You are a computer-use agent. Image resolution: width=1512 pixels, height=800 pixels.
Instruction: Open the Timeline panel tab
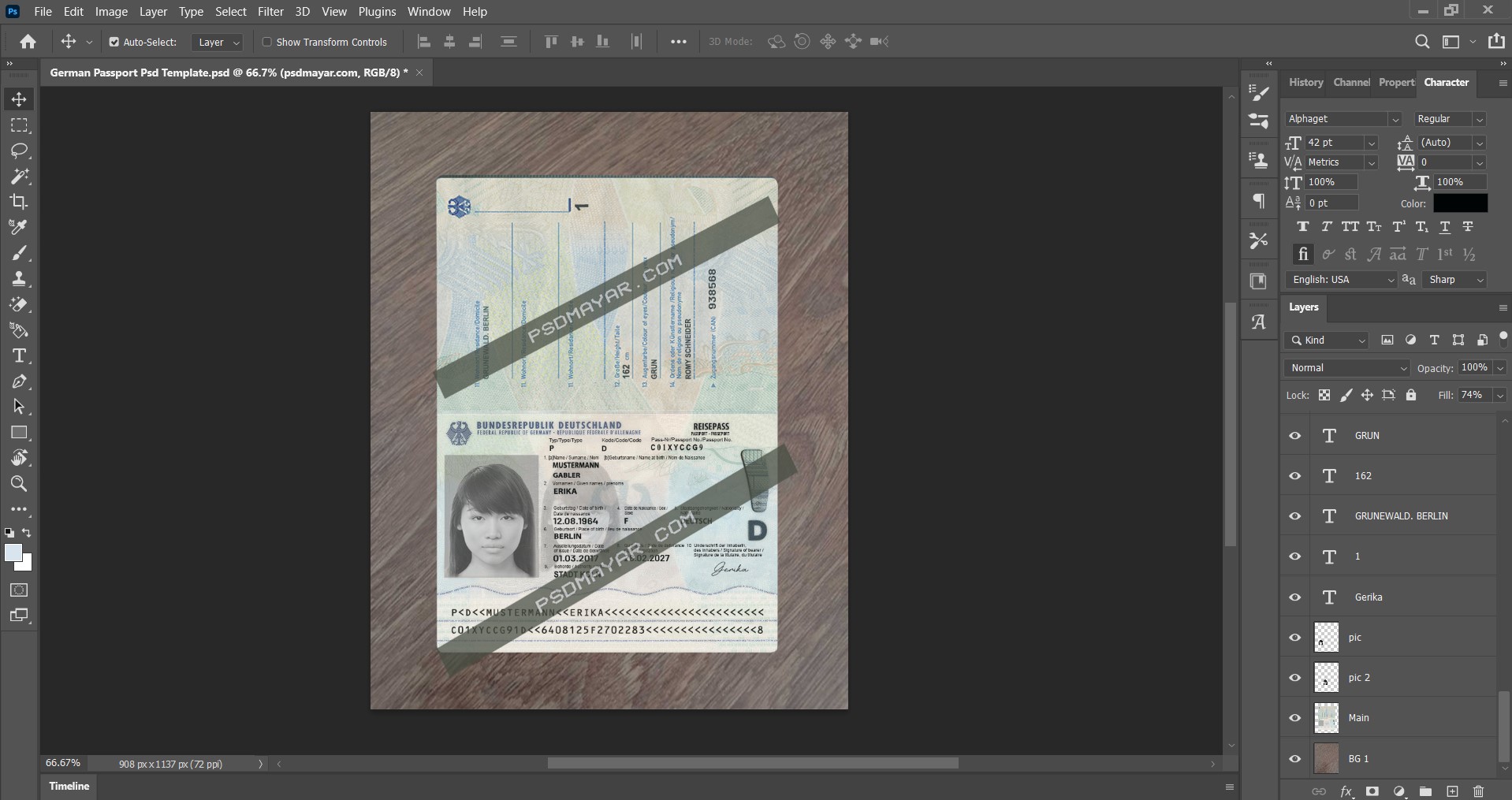click(69, 786)
